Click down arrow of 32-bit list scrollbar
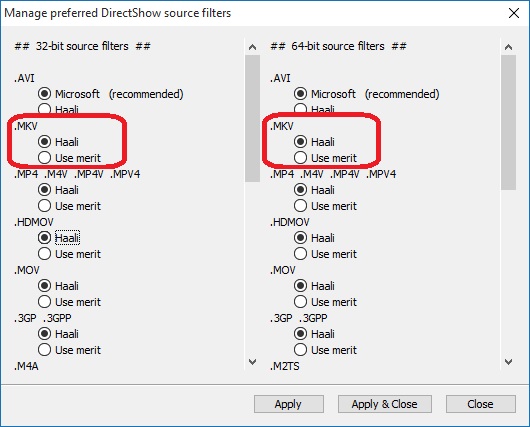 (x=252, y=362)
